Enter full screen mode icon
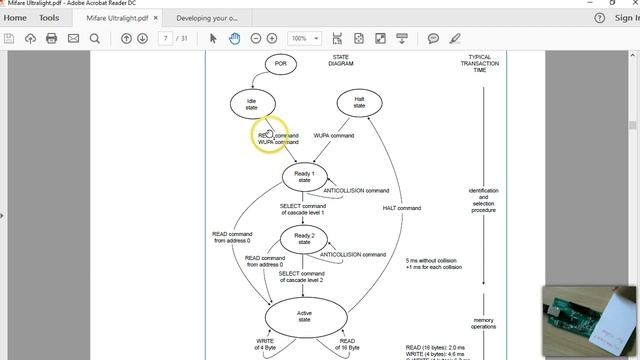640x360 pixels. coord(380,38)
